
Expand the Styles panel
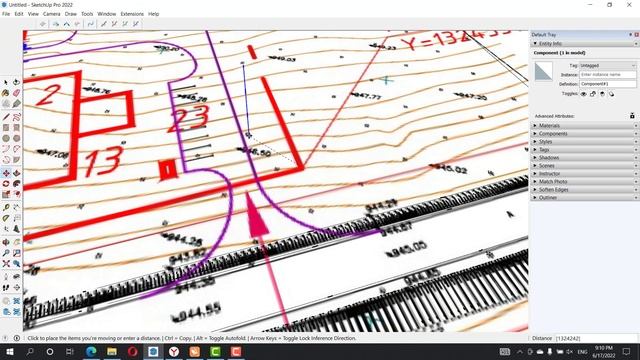click(584, 142)
